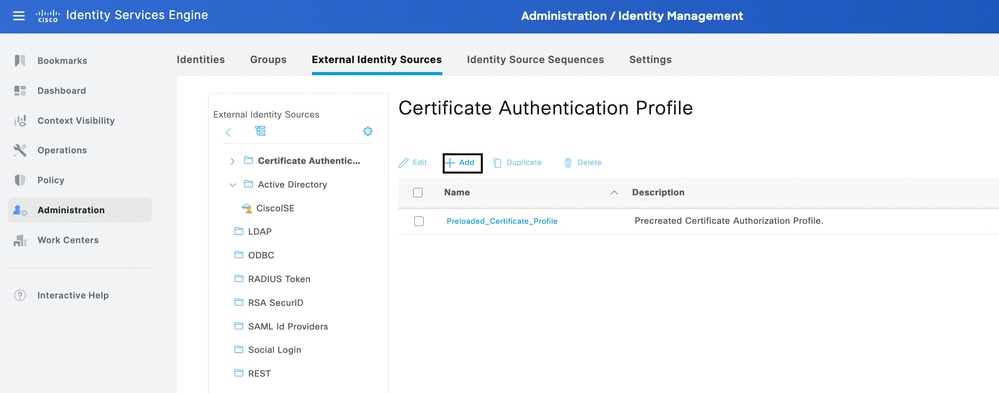Screen dimensions: 999x393
Task: Click the settings gear in External Identity Sources panel
Action: click(368, 132)
